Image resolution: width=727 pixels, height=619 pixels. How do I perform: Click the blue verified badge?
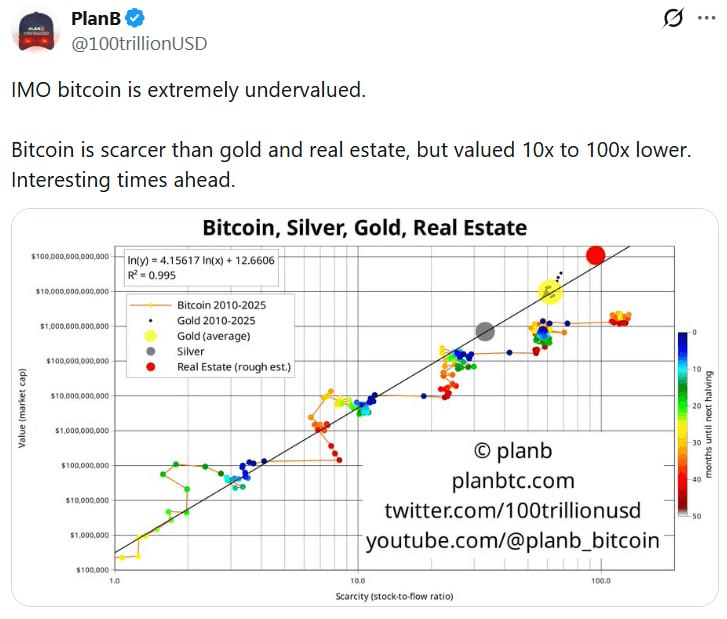point(135,19)
